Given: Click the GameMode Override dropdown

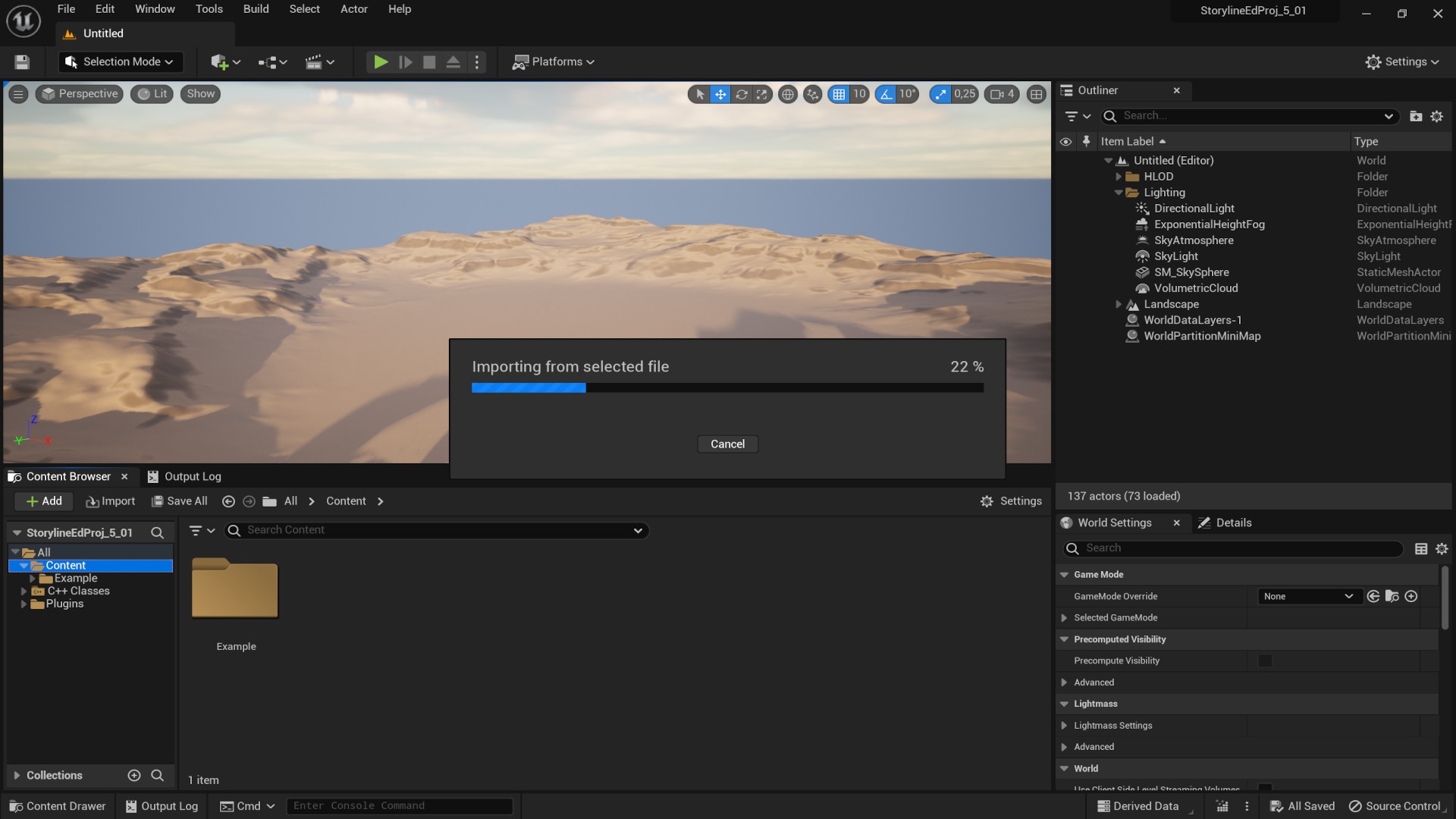Looking at the screenshot, I should 1308,596.
